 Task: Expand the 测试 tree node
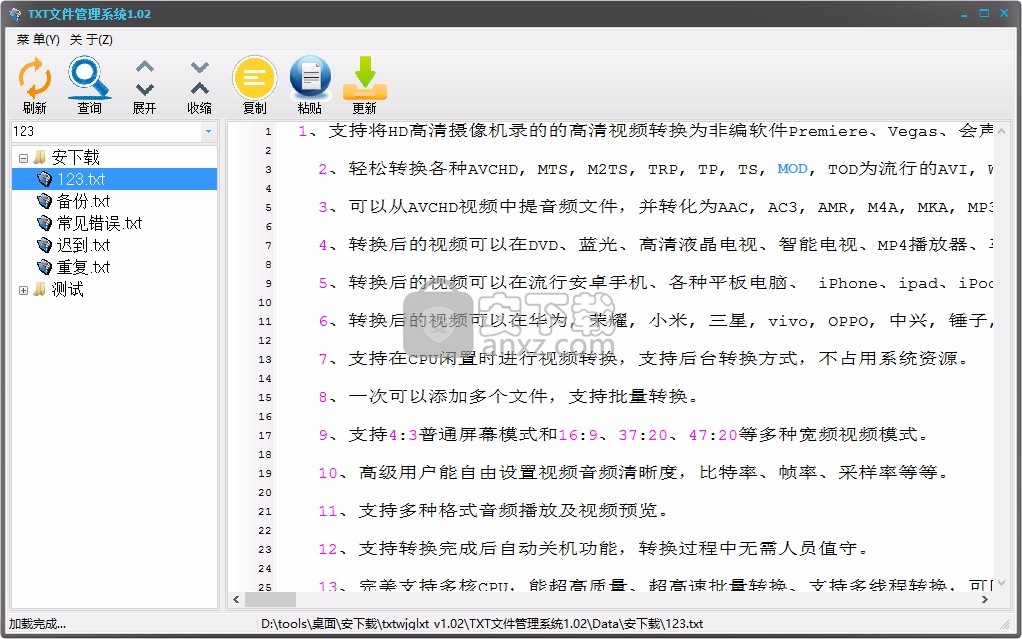(x=23, y=290)
